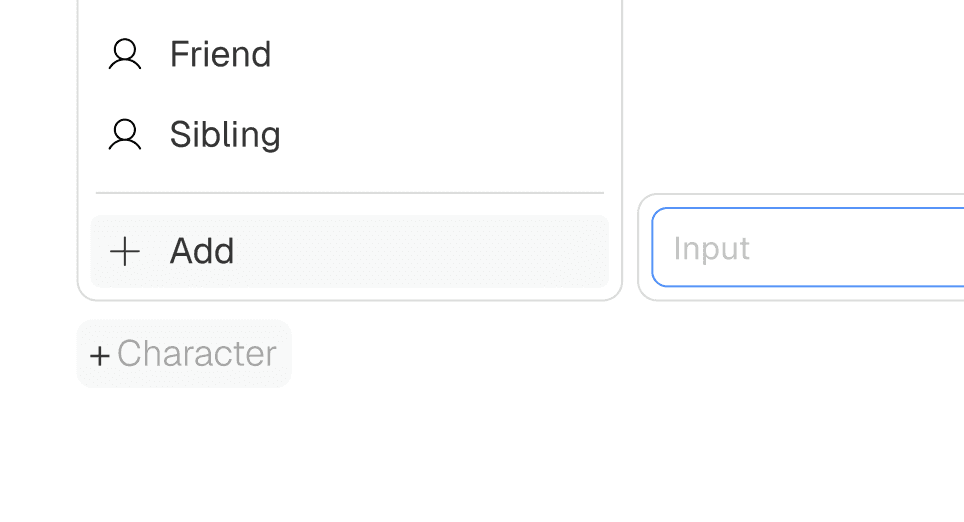Click the Input placeholder text
Image resolution: width=964 pixels, height=522 pixels.
711,249
